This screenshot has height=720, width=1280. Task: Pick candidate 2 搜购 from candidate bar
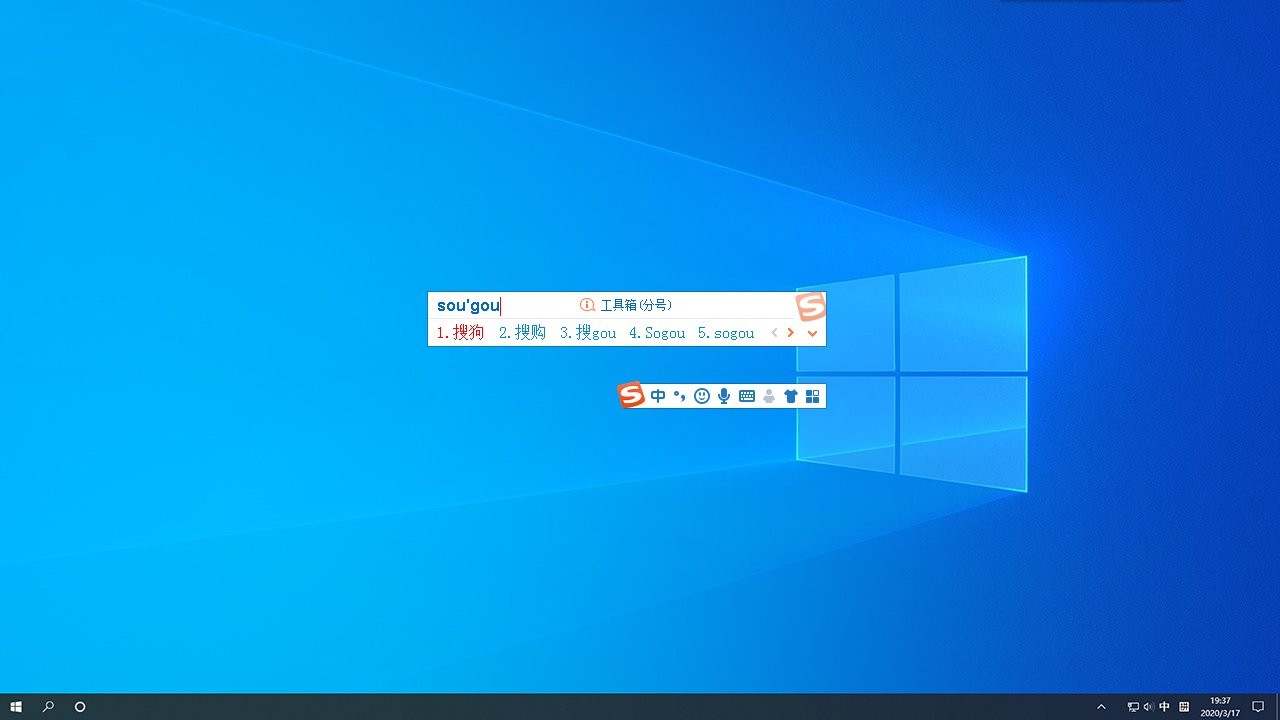pyautogui.click(x=521, y=333)
